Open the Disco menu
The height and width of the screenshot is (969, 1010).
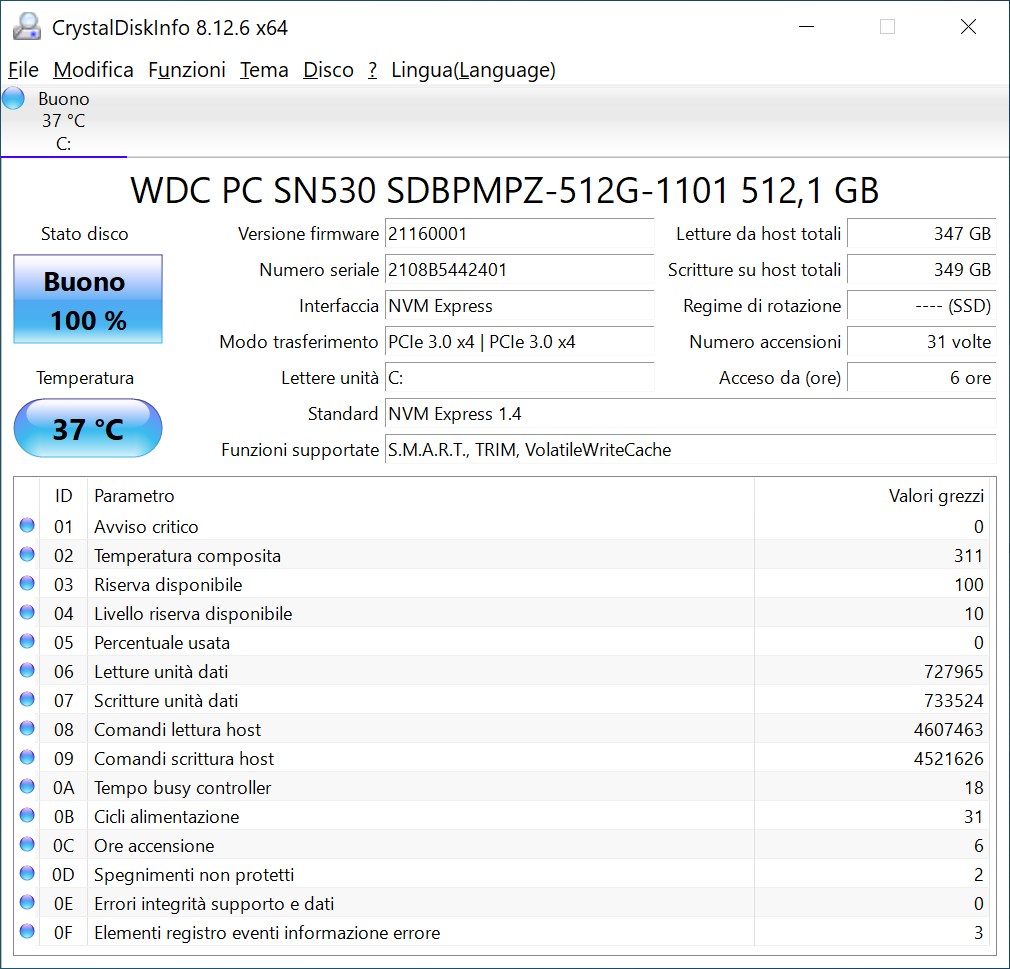coord(329,70)
